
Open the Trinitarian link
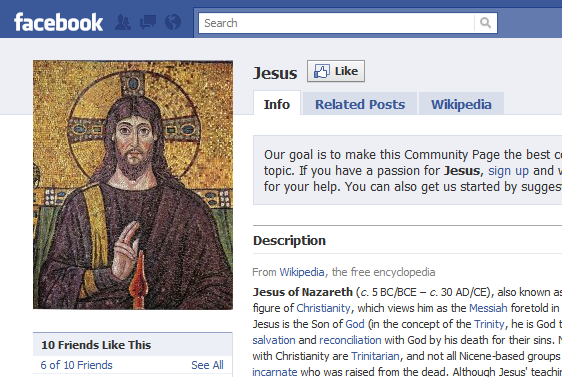(375, 356)
